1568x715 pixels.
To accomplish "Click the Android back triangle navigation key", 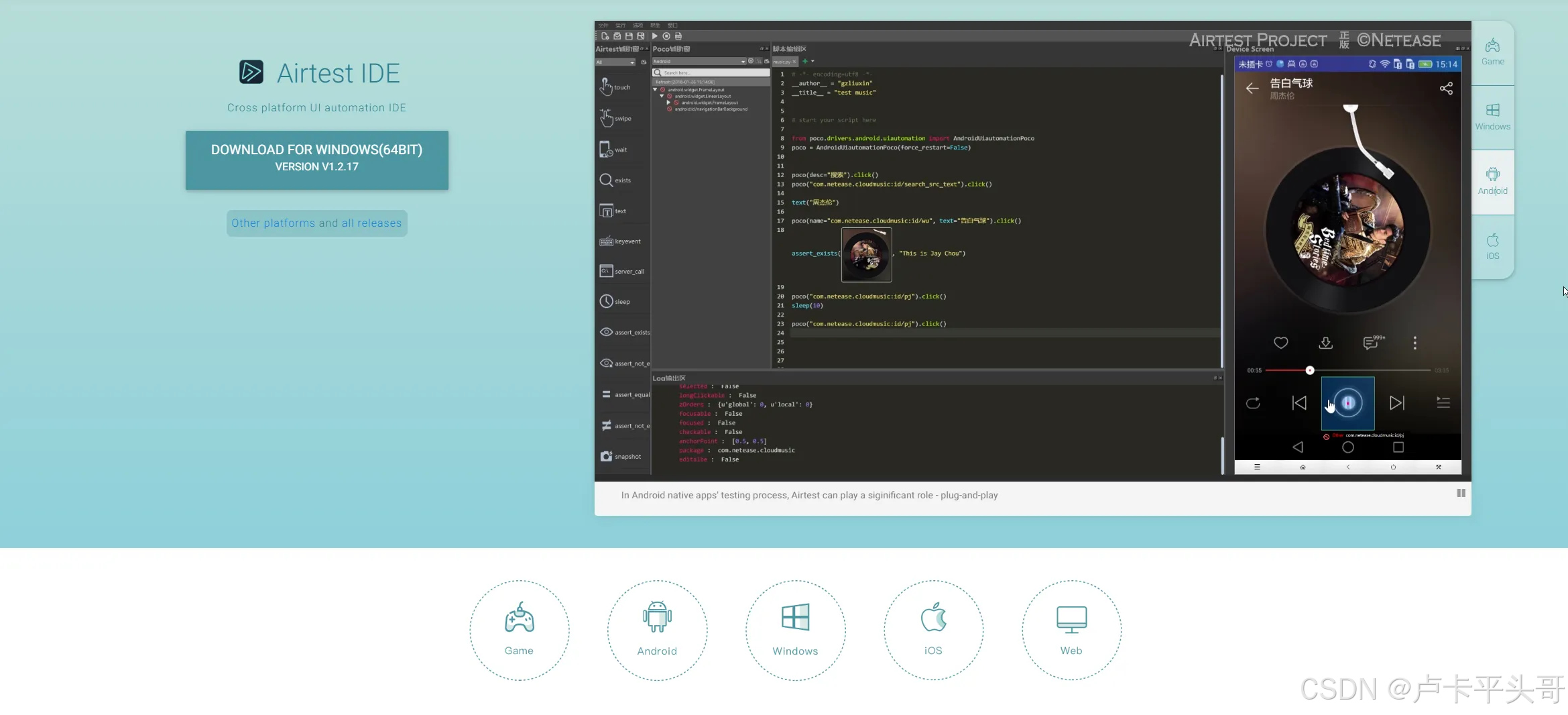I will click(x=1298, y=447).
